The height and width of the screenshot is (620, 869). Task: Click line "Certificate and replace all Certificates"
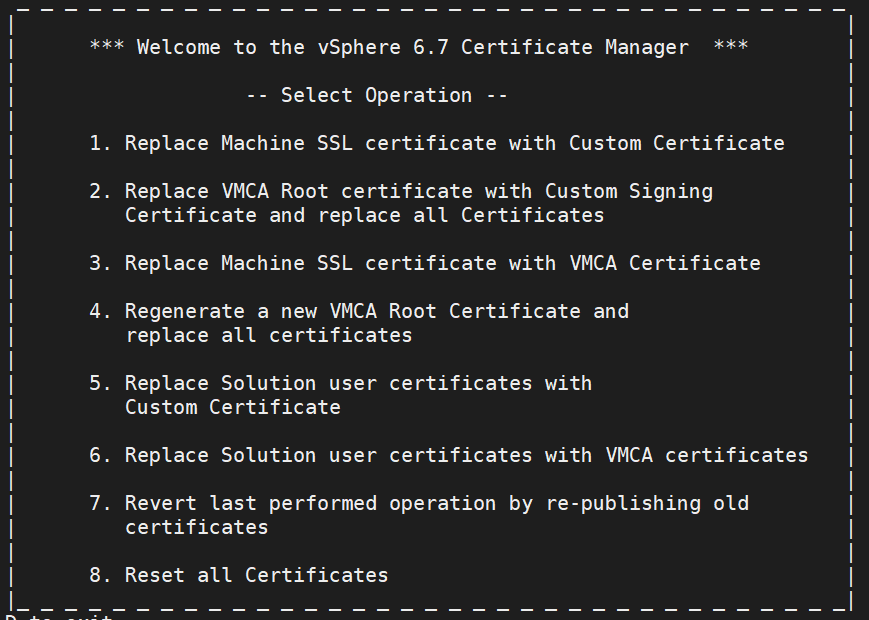pos(364,215)
